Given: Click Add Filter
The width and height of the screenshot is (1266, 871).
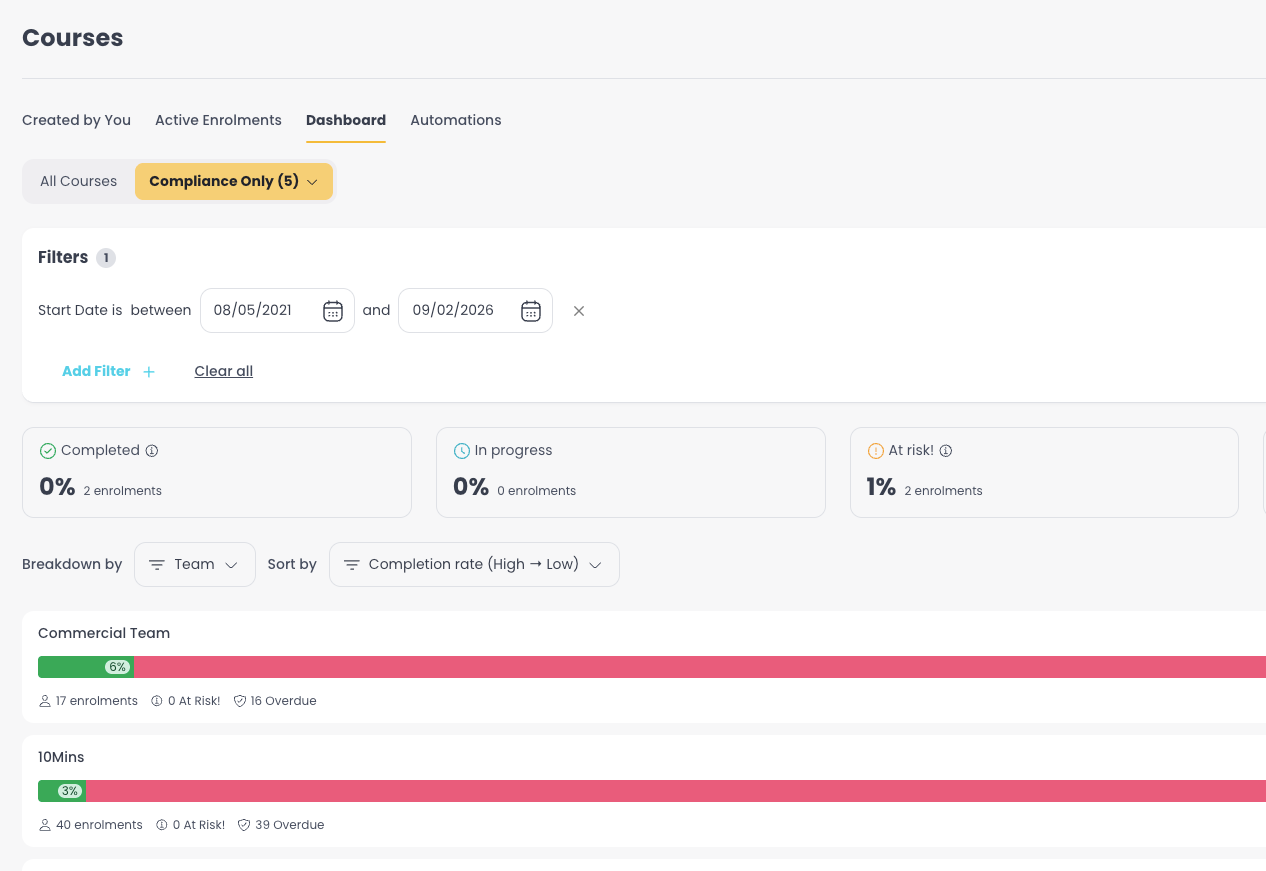Looking at the screenshot, I should click(108, 372).
